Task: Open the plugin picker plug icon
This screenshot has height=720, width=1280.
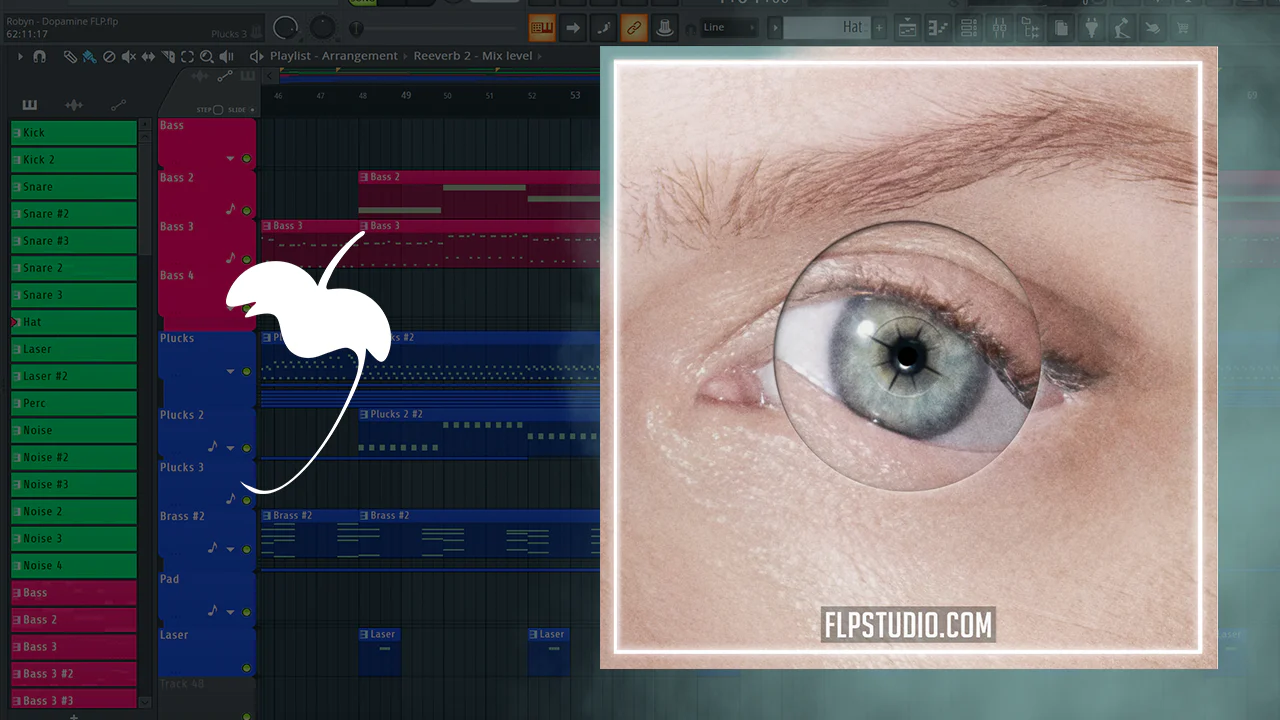Action: 1092,28
